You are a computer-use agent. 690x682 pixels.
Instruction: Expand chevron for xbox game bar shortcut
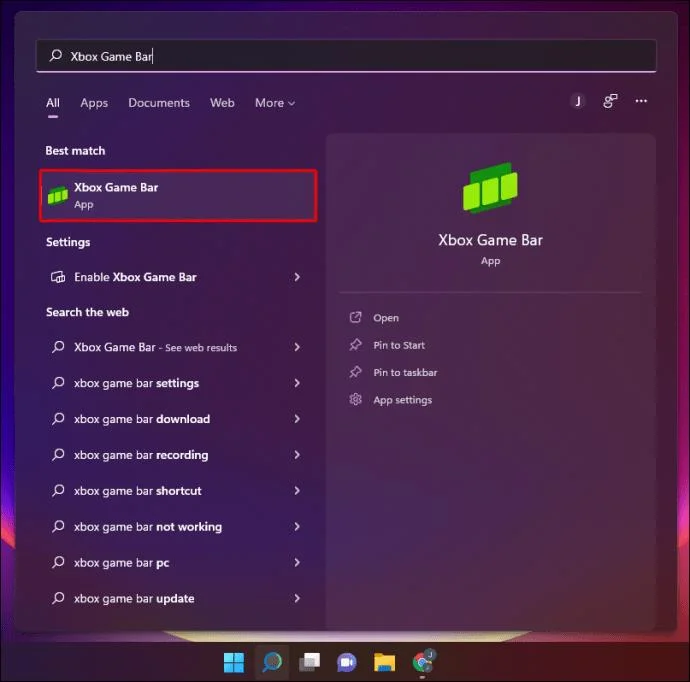pos(297,491)
